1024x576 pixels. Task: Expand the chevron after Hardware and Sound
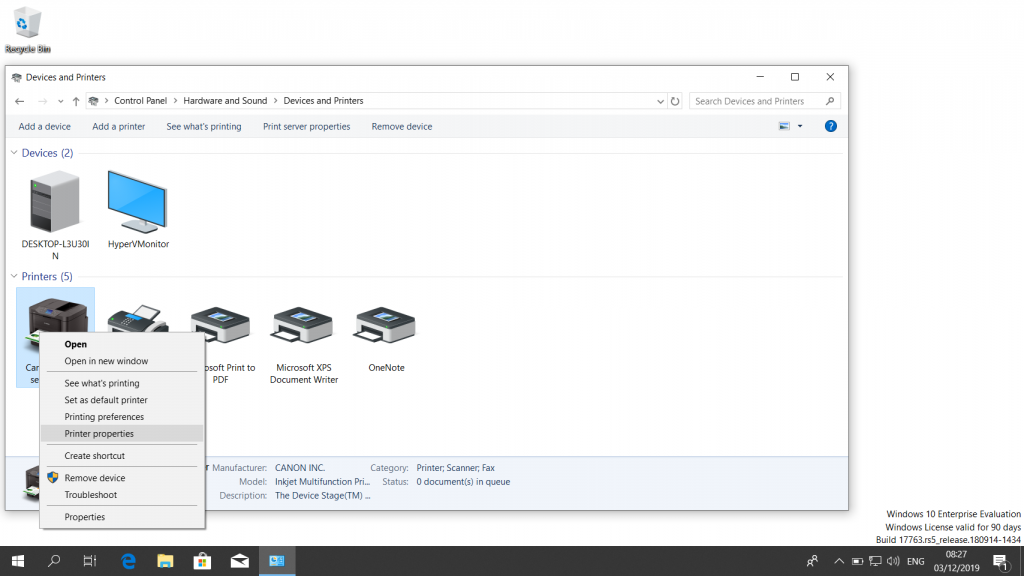coord(275,101)
